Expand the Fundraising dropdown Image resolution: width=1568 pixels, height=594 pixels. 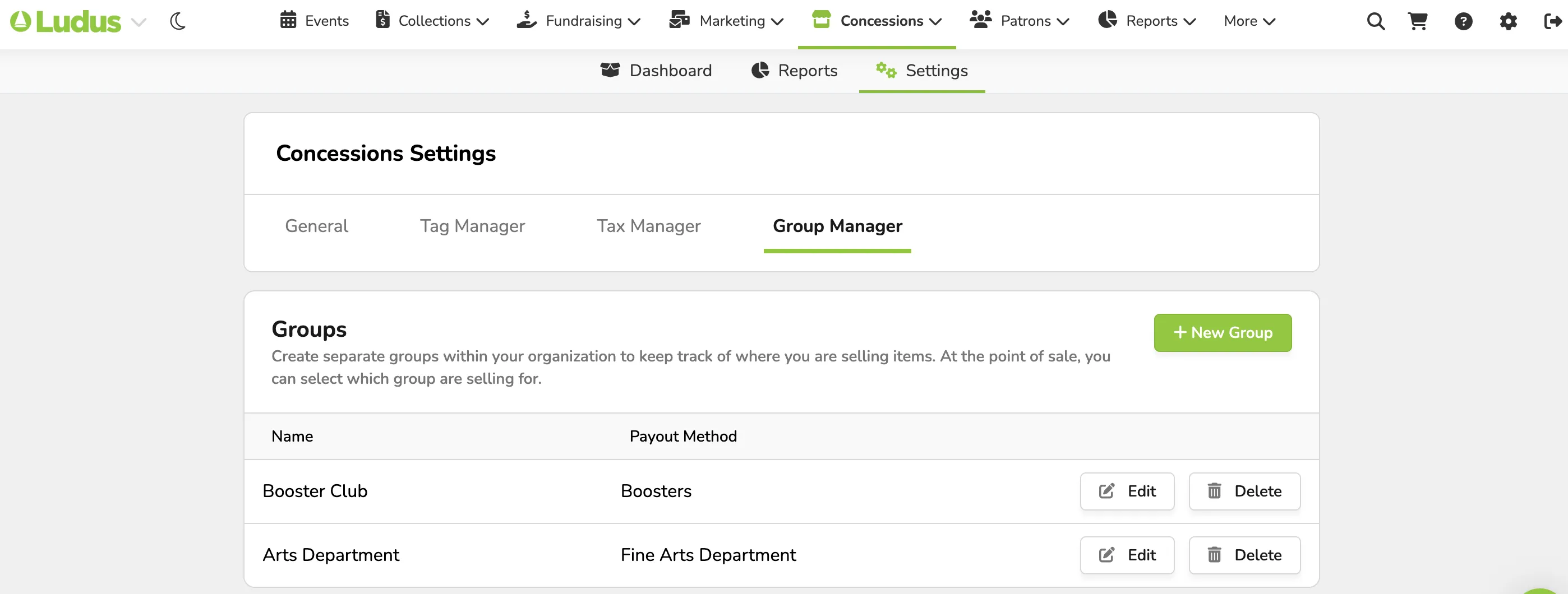point(579,21)
